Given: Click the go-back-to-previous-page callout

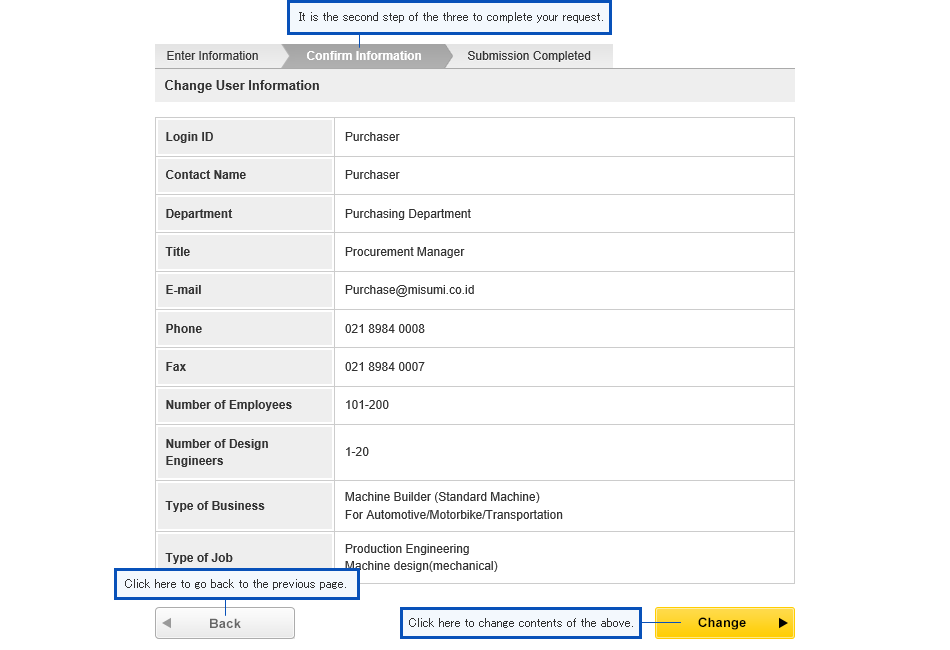Looking at the screenshot, I should 237,585.
